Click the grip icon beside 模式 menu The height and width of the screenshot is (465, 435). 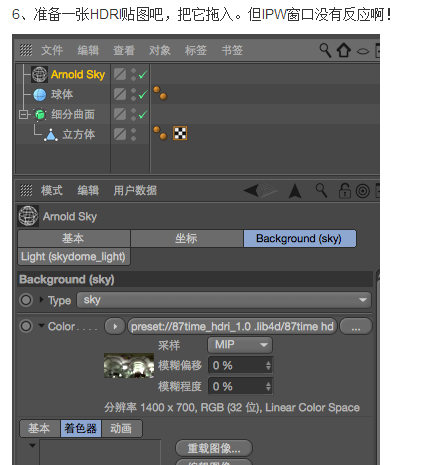point(26,190)
